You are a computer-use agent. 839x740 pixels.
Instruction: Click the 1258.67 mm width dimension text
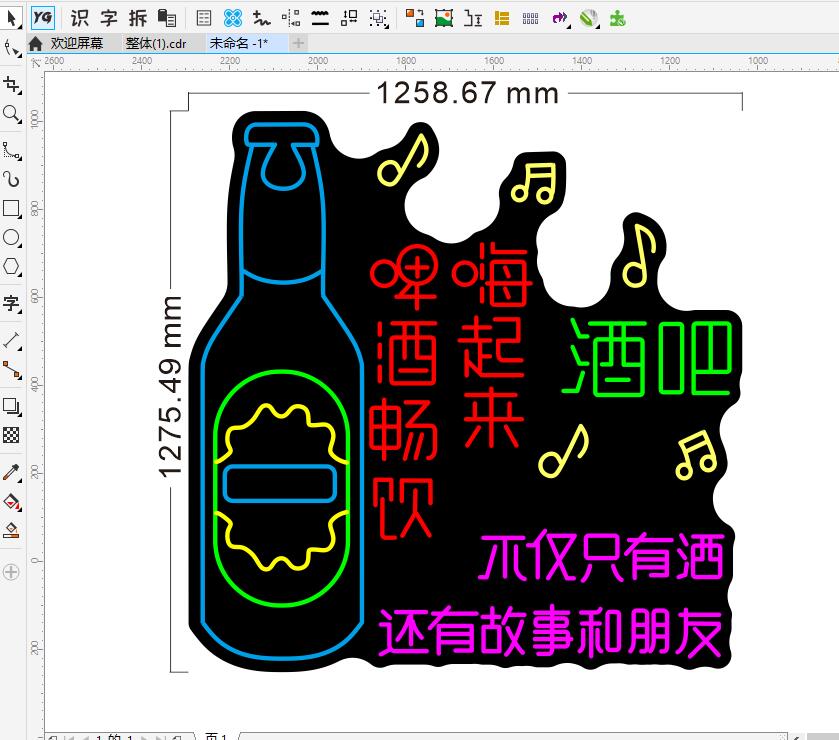468,93
